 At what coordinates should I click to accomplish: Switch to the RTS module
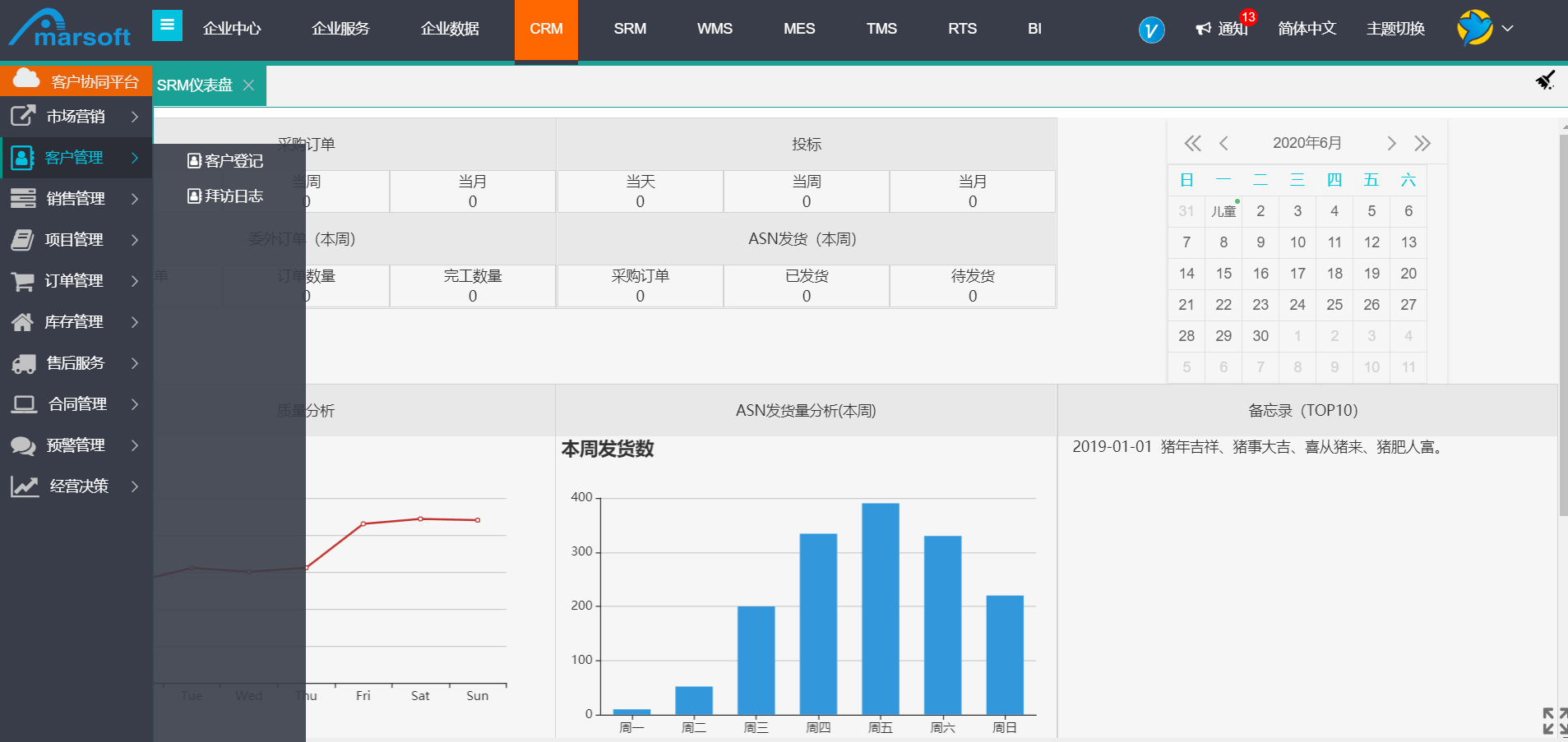coord(962,29)
